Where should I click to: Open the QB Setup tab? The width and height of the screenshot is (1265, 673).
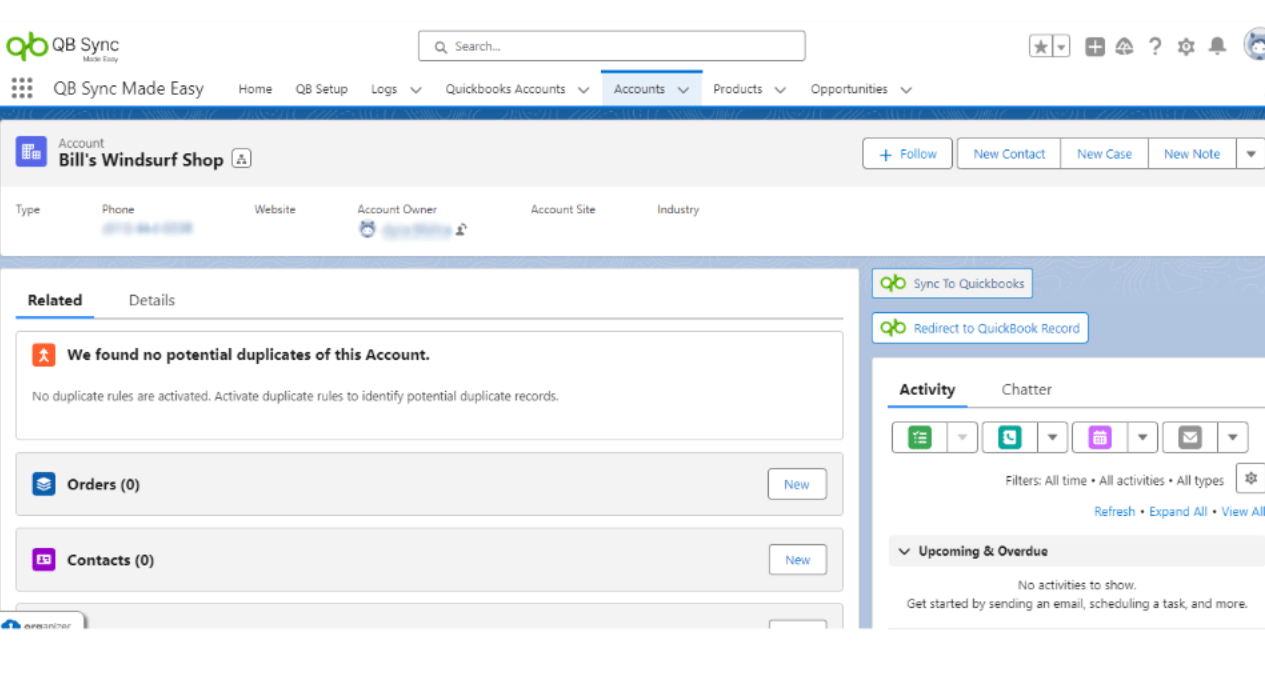[321, 89]
